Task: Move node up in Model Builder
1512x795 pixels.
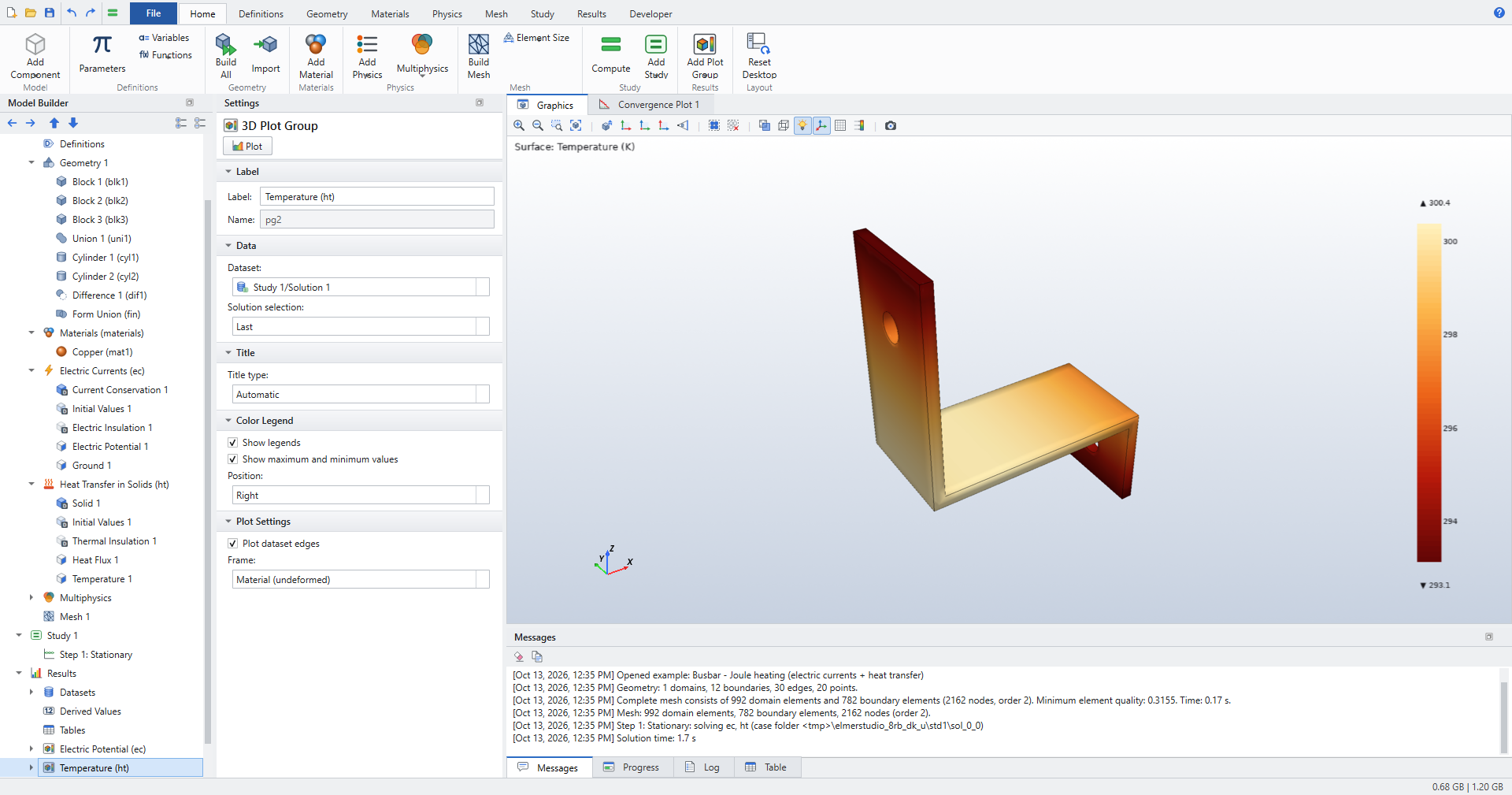Action: (54, 123)
